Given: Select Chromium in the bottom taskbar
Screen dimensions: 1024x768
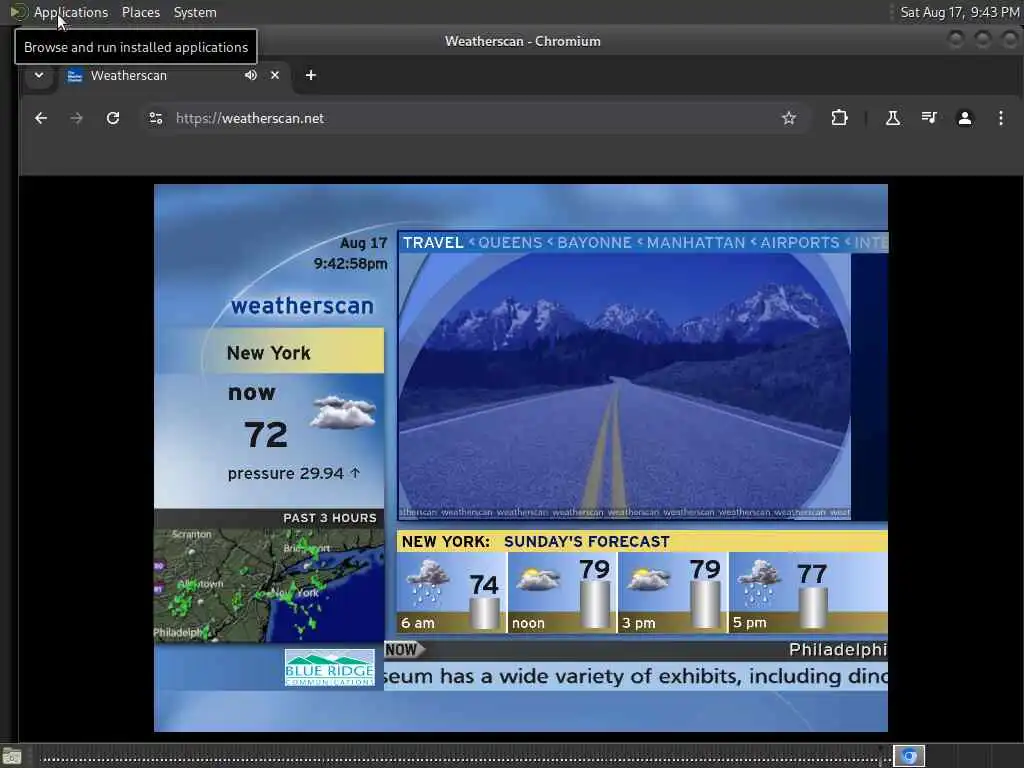Looking at the screenshot, I should tap(909, 757).
